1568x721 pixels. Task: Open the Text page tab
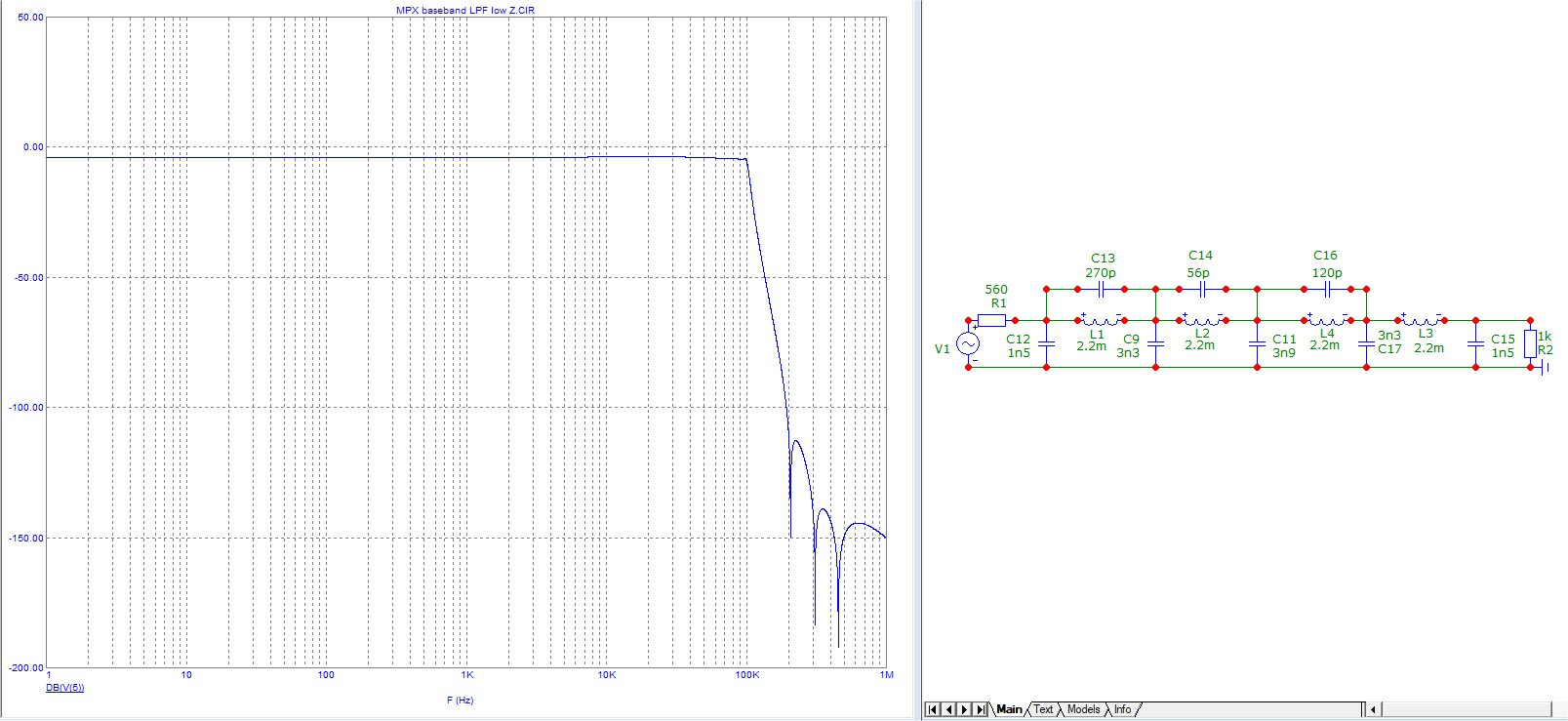click(1043, 709)
